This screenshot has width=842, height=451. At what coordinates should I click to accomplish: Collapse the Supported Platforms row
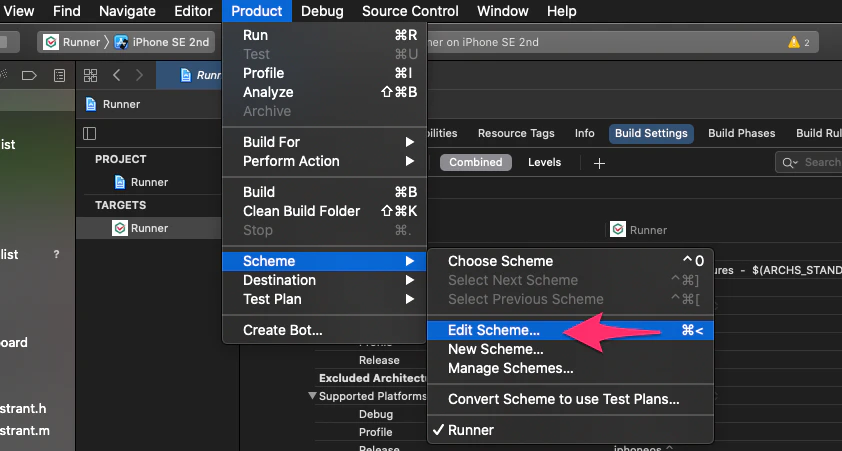tap(313, 396)
